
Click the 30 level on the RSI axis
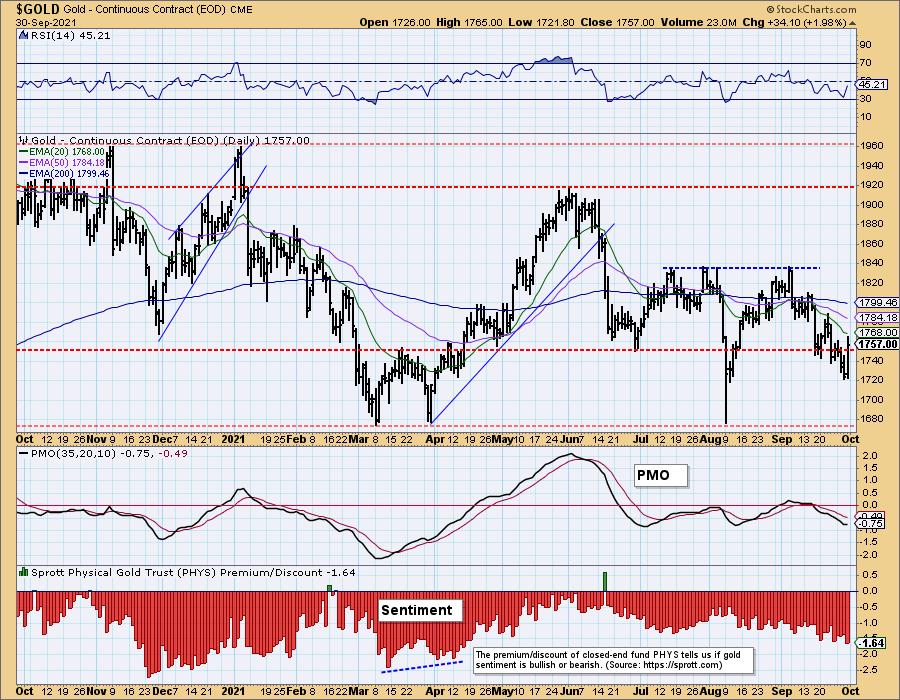click(x=866, y=99)
